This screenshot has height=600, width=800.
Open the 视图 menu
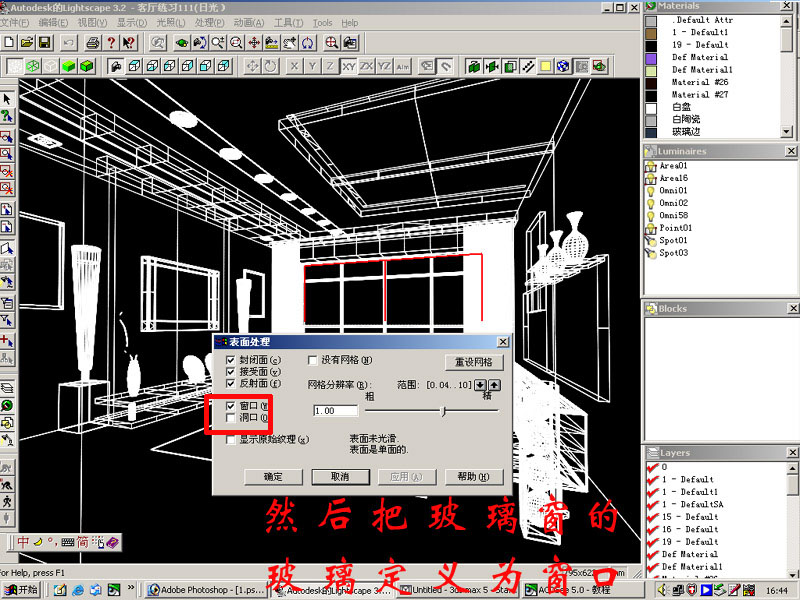tap(92, 23)
